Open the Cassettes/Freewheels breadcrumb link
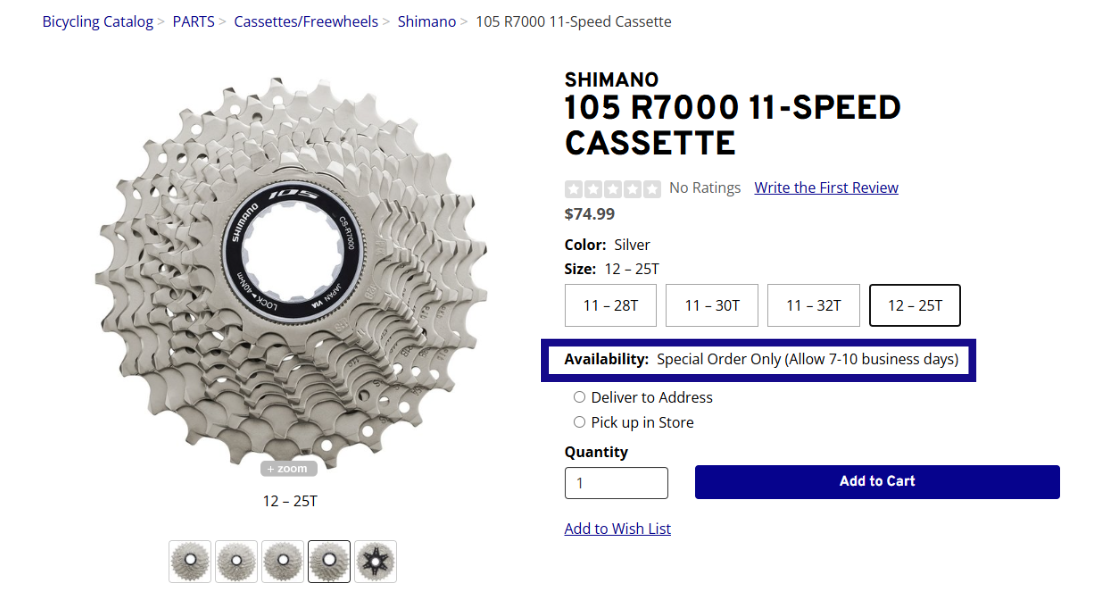1110x600 pixels. [306, 21]
